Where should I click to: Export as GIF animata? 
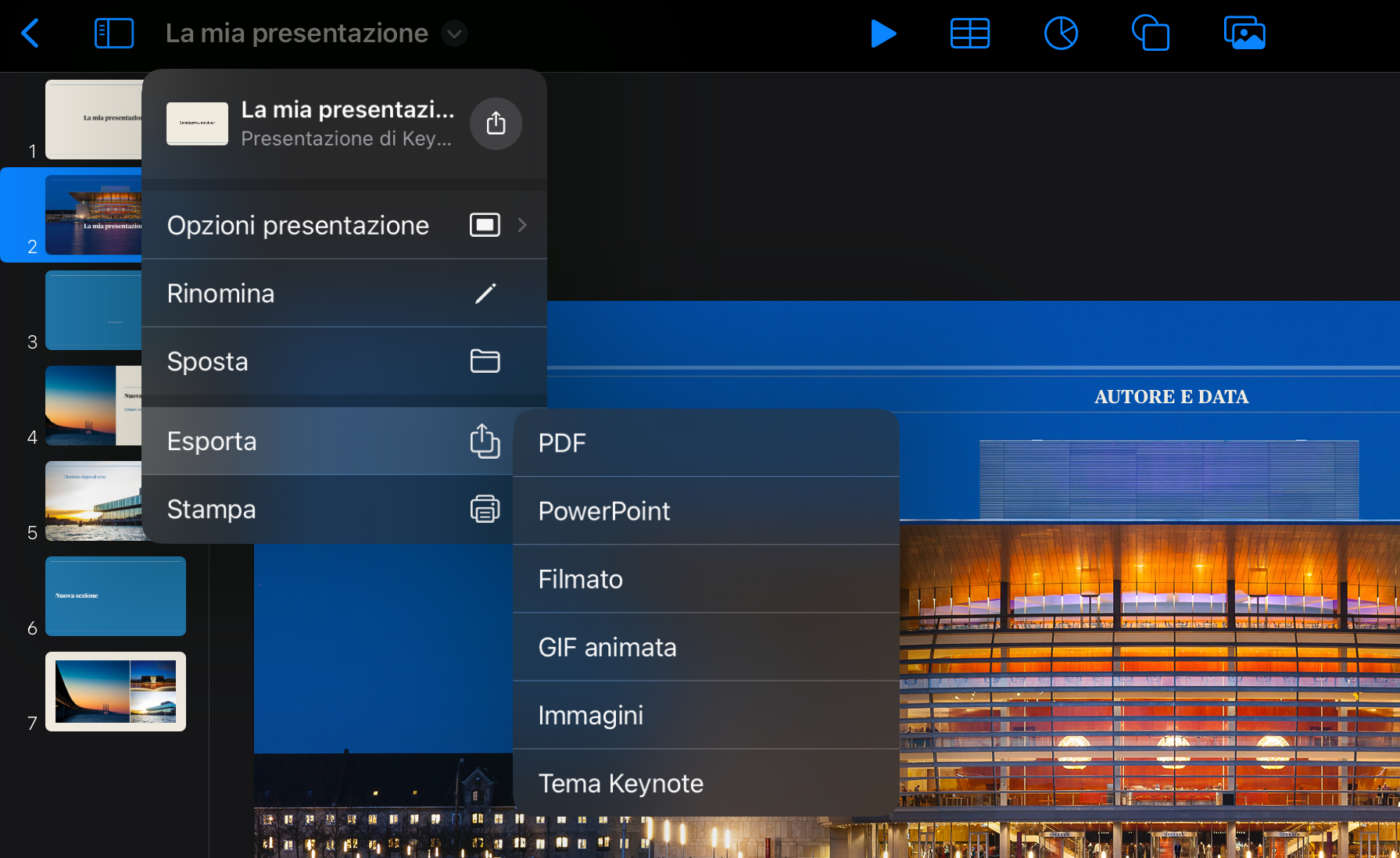[x=706, y=647]
